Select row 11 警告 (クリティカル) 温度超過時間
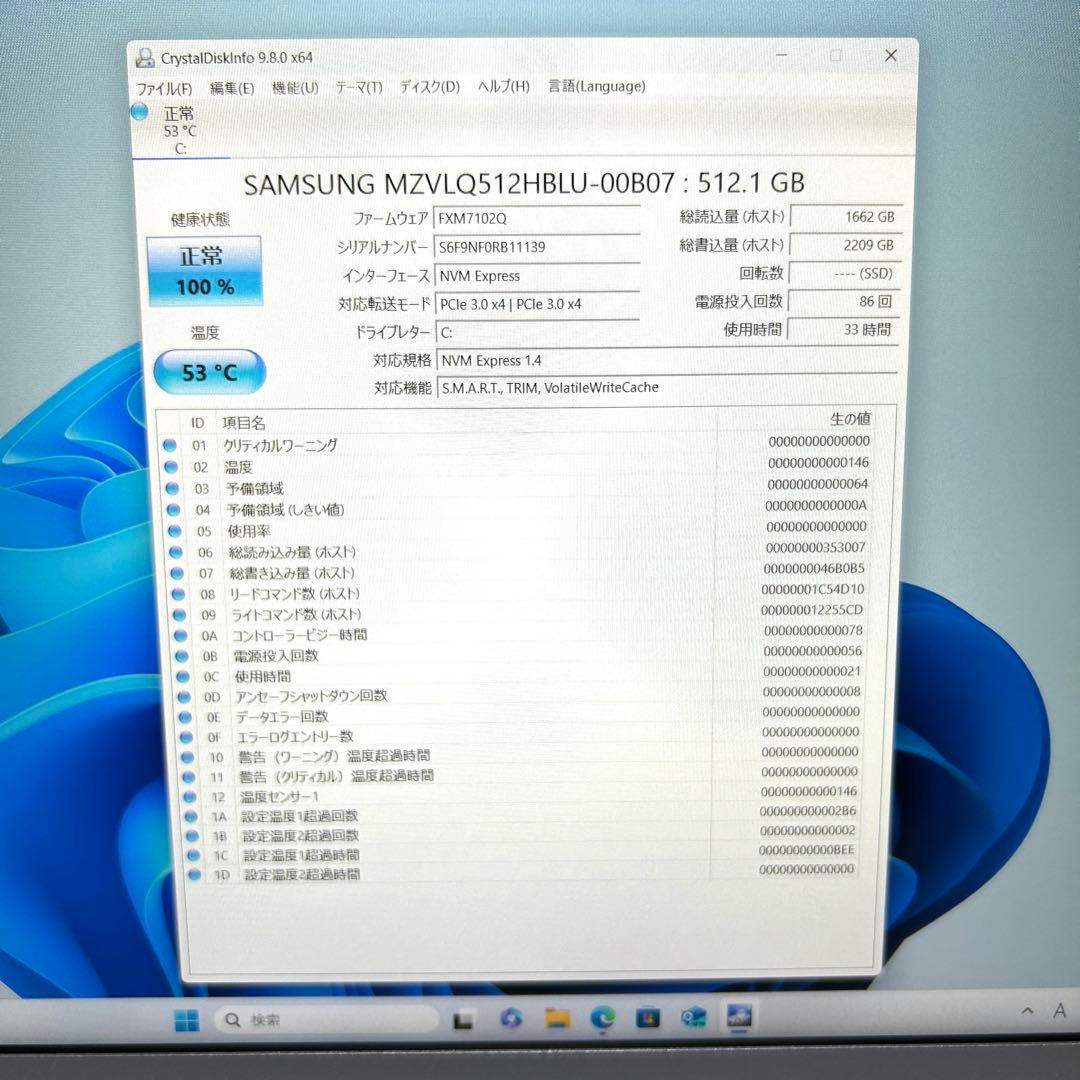This screenshot has width=1080, height=1080. 520,775
